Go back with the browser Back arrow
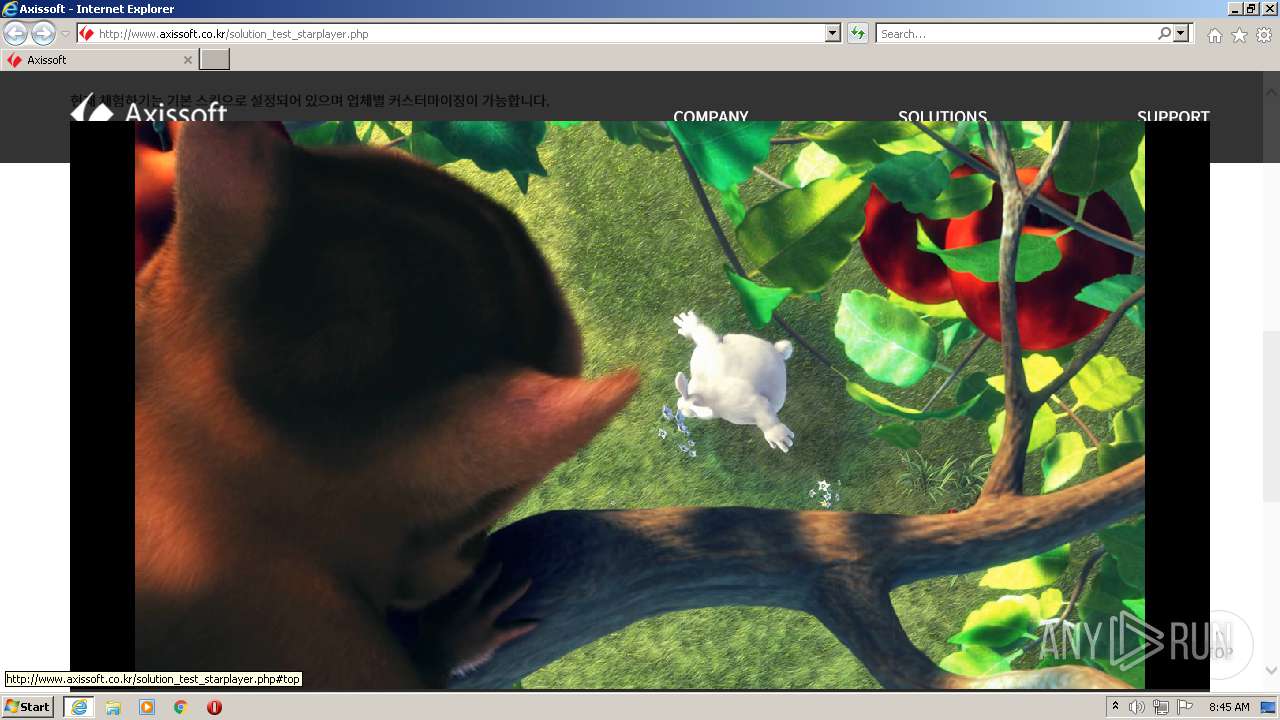The width and height of the screenshot is (1280, 720). click(x=15, y=33)
